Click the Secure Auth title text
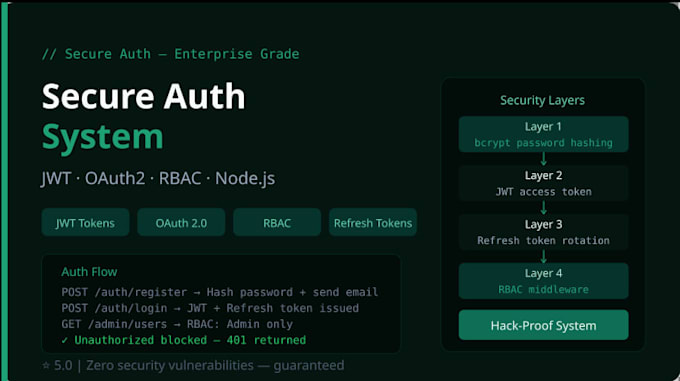The width and height of the screenshot is (680, 381). [144, 96]
